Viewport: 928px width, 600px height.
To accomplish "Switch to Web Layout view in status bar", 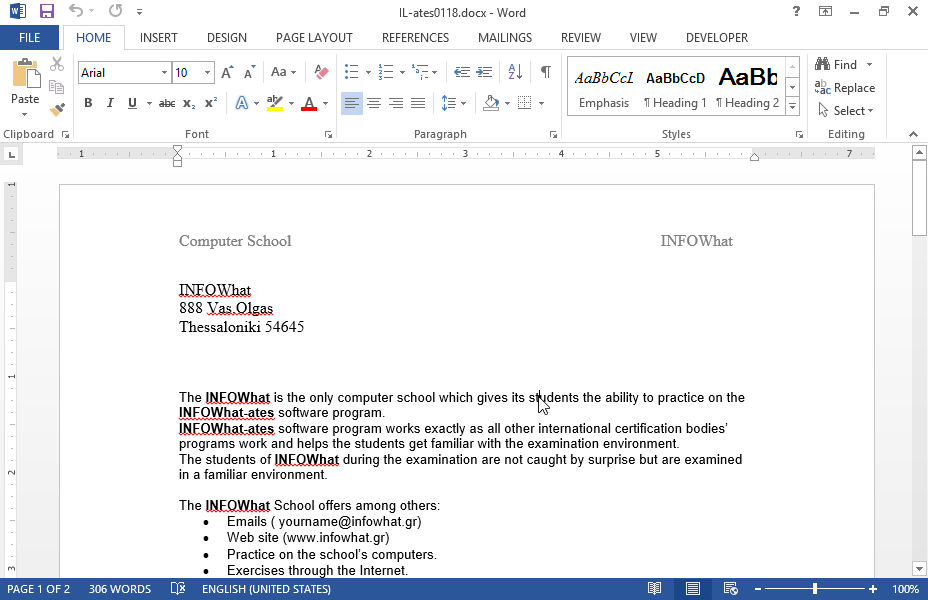I will (x=730, y=589).
